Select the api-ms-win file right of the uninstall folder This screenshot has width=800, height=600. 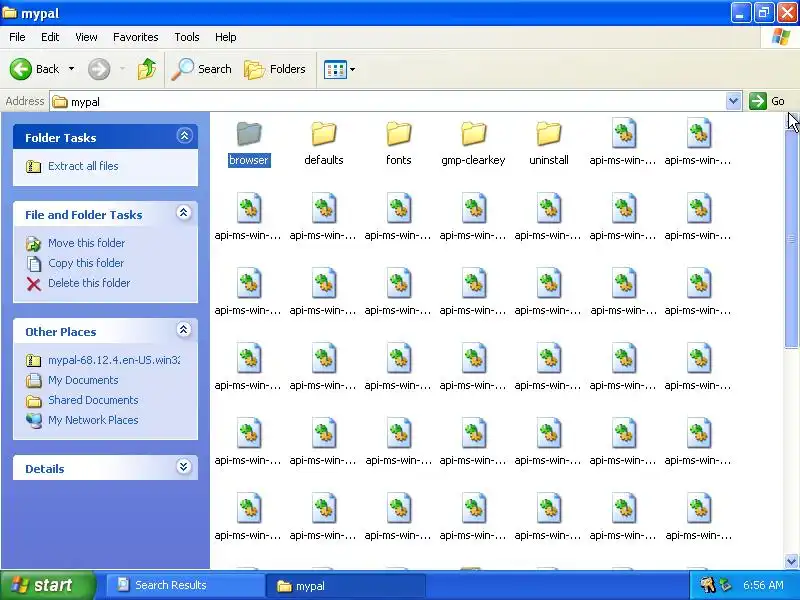point(623,134)
